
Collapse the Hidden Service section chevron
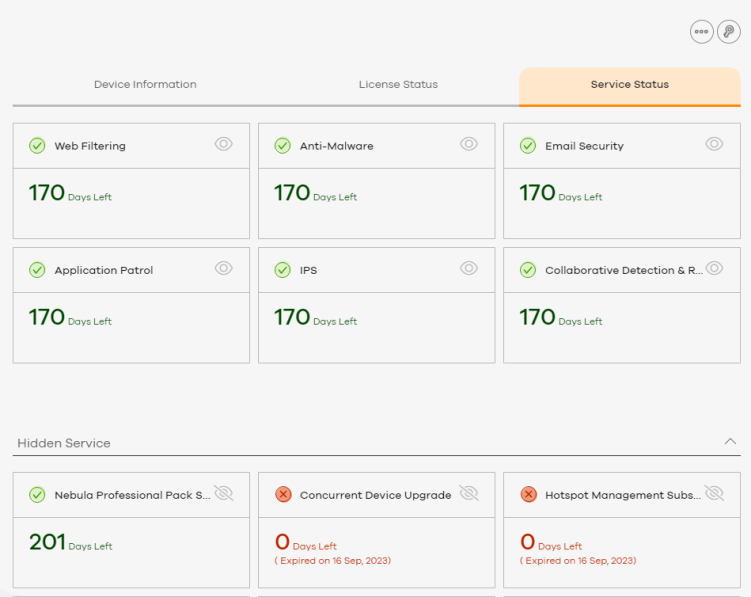(x=730, y=441)
